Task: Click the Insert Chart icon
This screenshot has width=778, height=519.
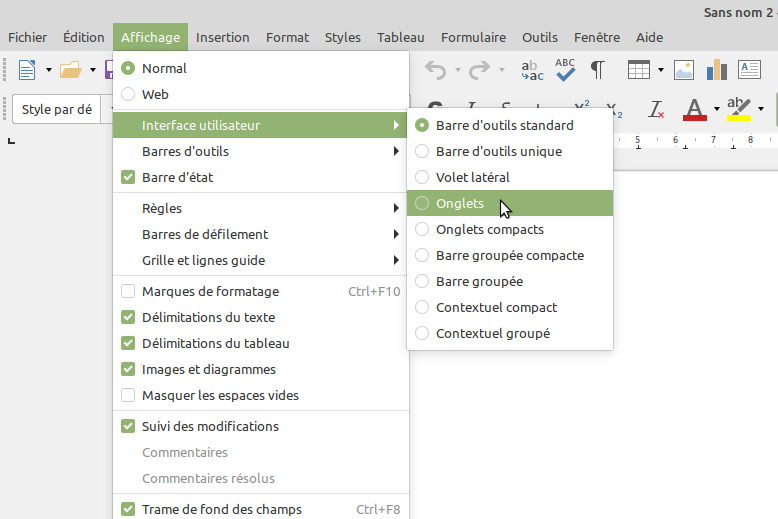Action: (716, 70)
